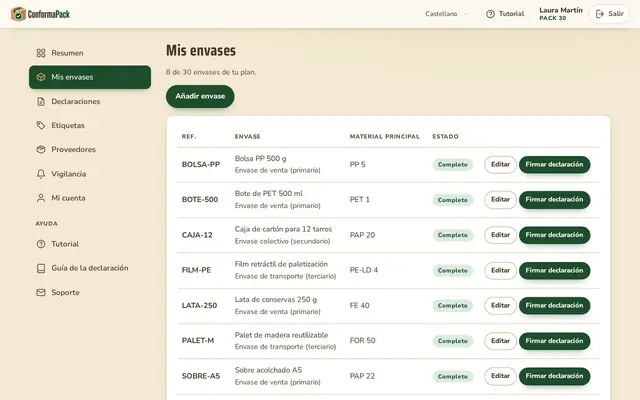640x400 pixels.
Task: Firmar declaración for BOTE-500
Action: coord(554,200)
